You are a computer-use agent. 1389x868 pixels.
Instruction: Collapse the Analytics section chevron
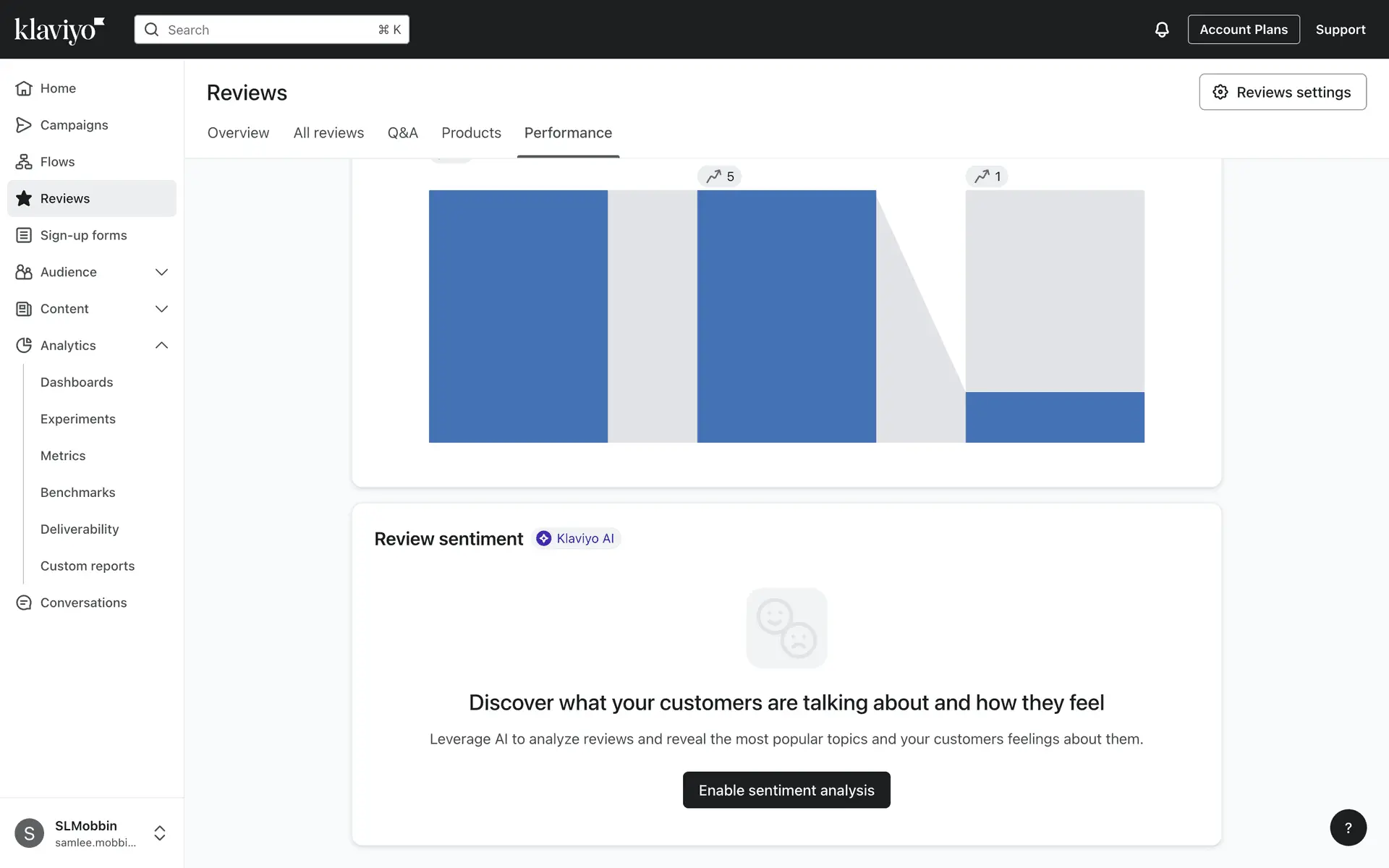pos(161,346)
